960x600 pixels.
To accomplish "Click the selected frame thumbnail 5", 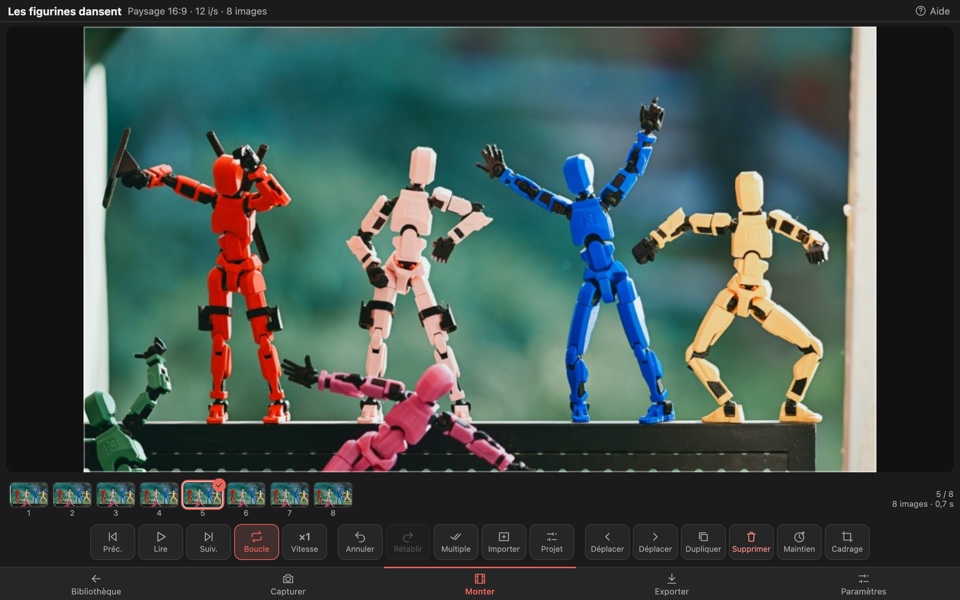I will (x=203, y=495).
